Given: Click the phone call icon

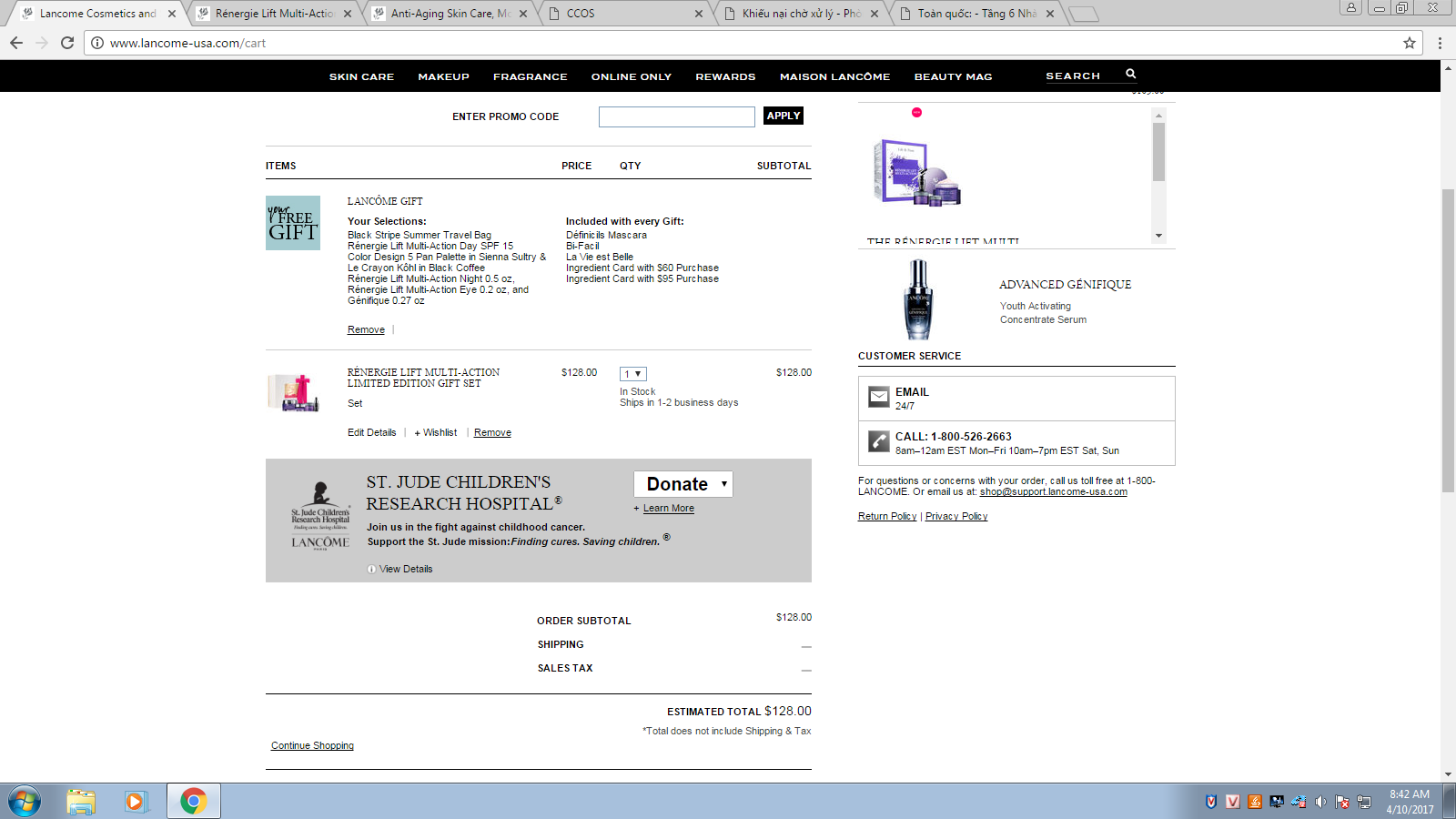Looking at the screenshot, I should 878,441.
